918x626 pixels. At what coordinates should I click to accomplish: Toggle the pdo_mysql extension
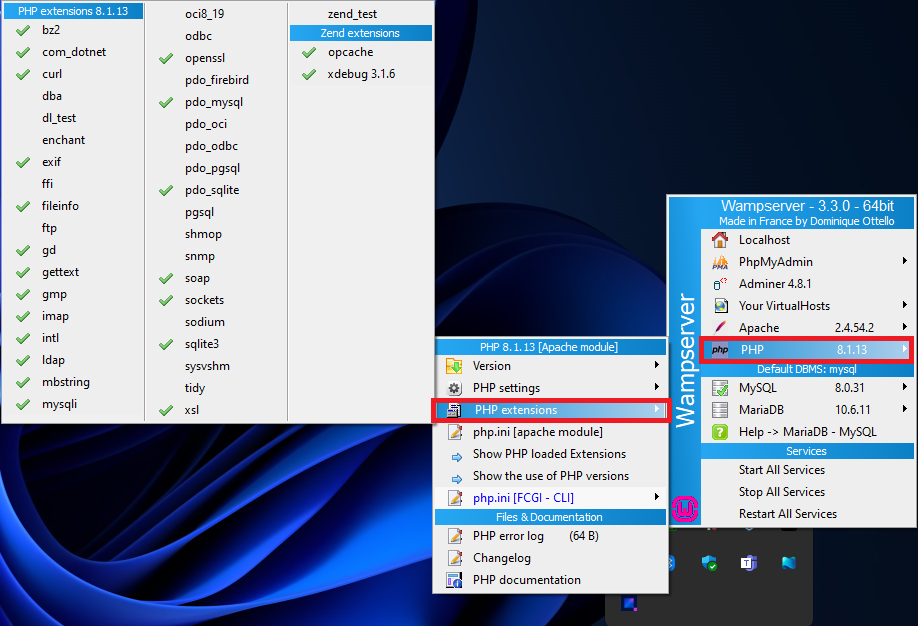click(x=216, y=102)
